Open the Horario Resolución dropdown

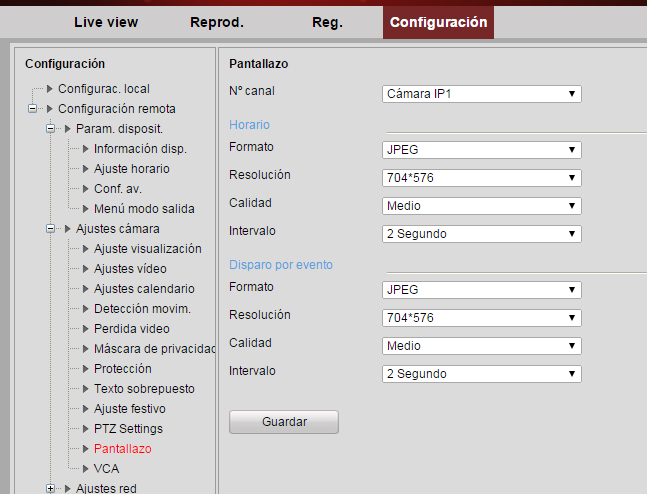coord(482,178)
